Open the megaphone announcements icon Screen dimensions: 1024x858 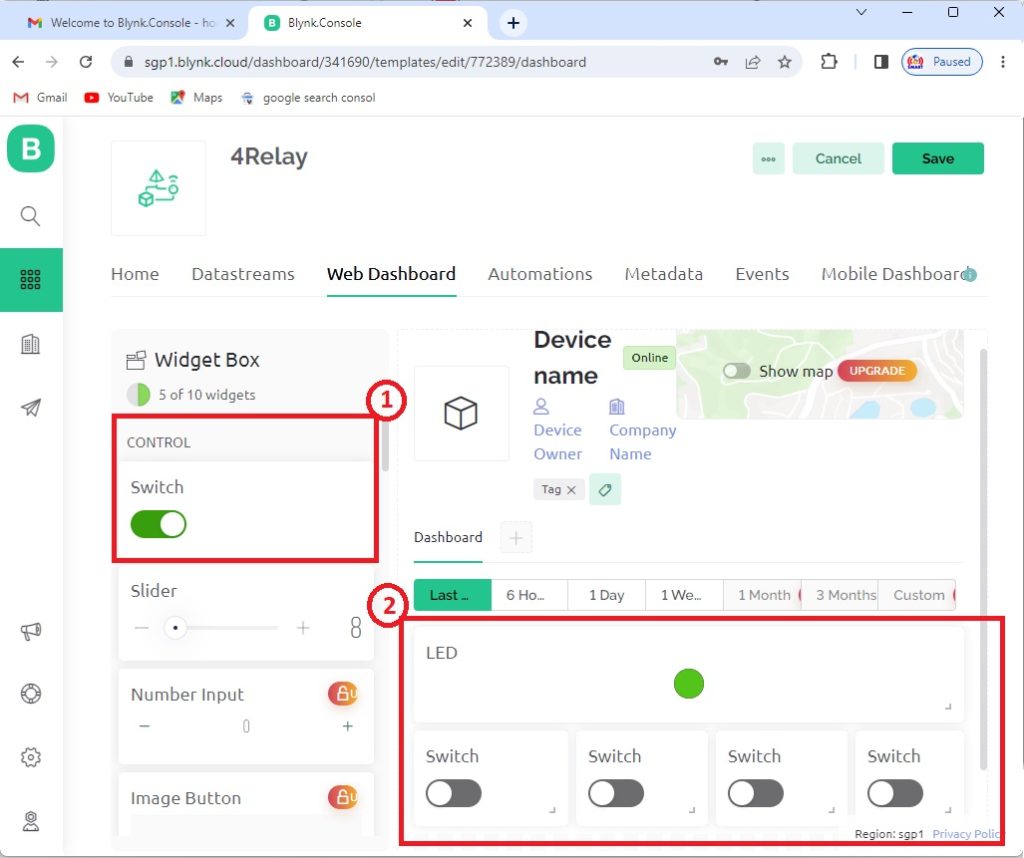click(31, 631)
